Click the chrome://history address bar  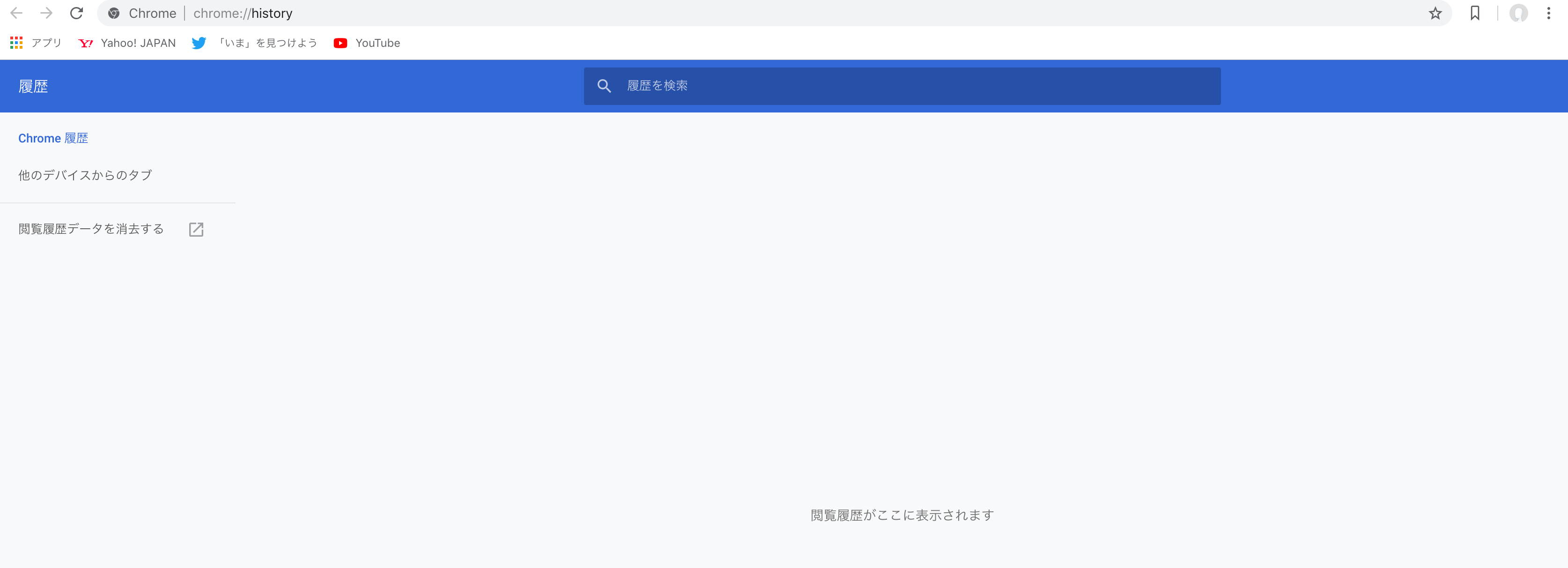773,14
